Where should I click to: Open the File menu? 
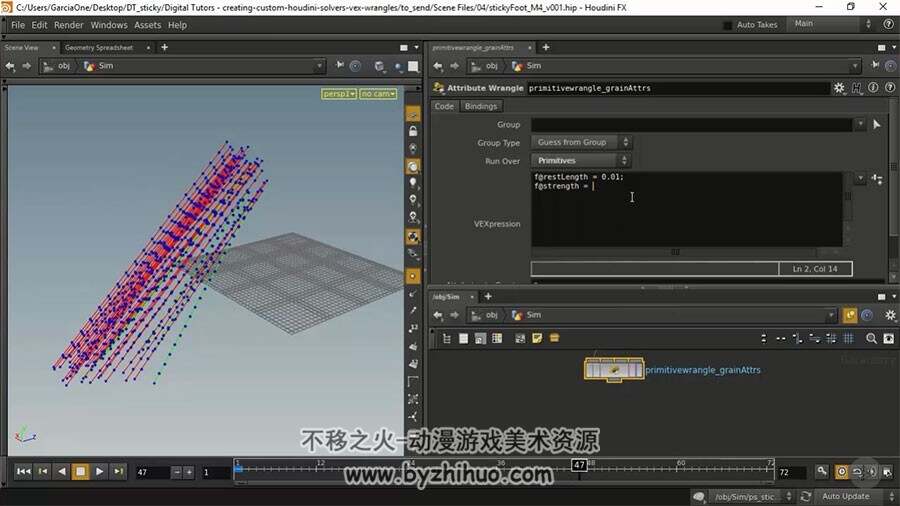pyautogui.click(x=18, y=25)
